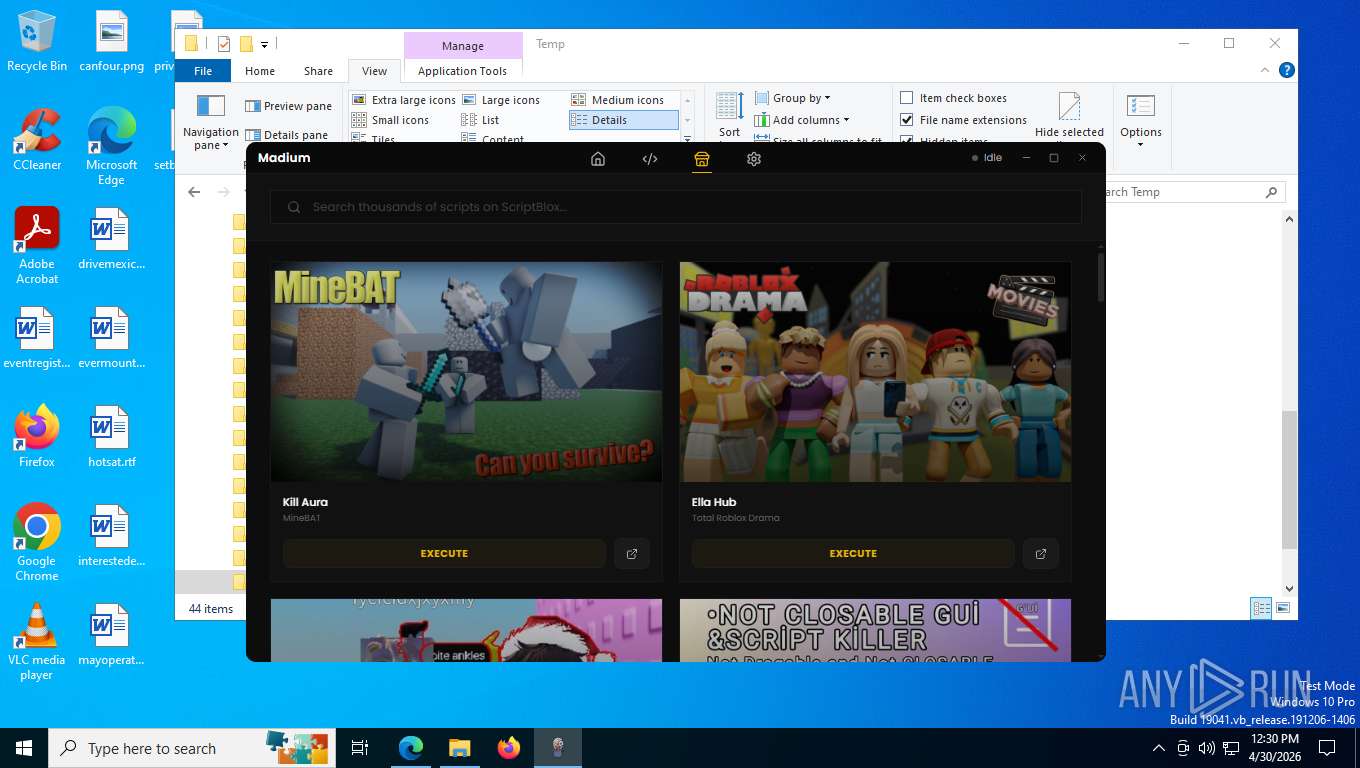This screenshot has height=768, width=1360.
Task: Click the MineBAT Kill Aura thumbnail
Action: point(466,372)
